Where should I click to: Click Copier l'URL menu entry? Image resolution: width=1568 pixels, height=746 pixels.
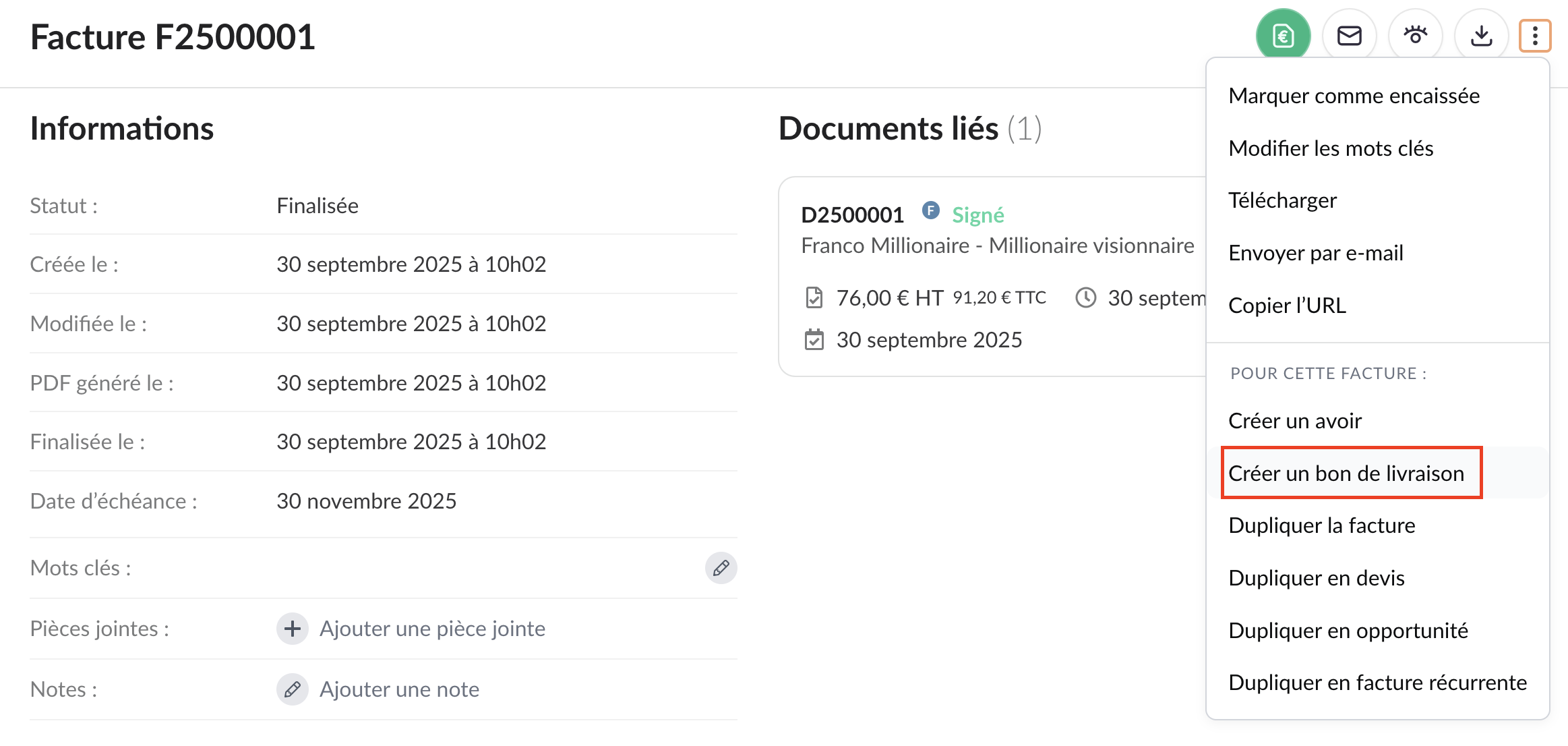point(1287,306)
